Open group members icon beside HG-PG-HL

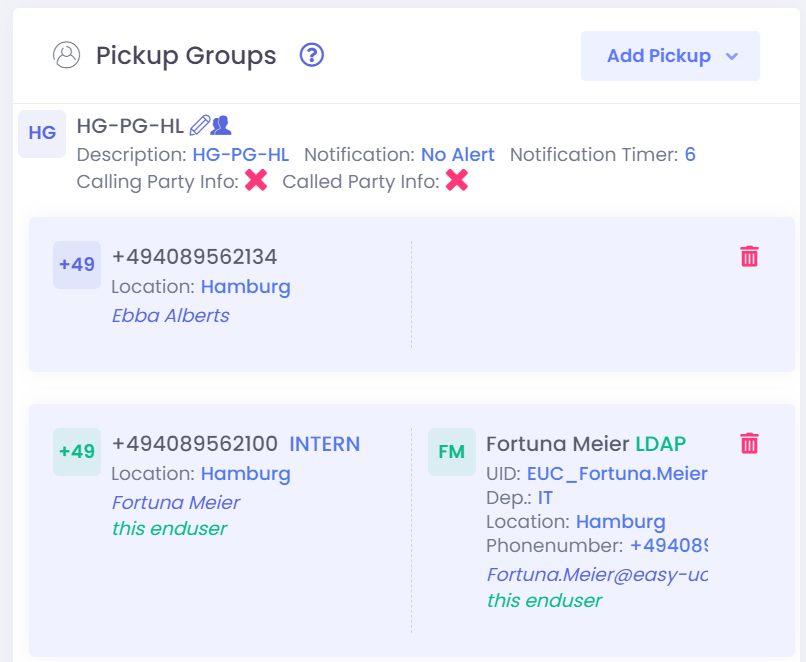(x=221, y=125)
